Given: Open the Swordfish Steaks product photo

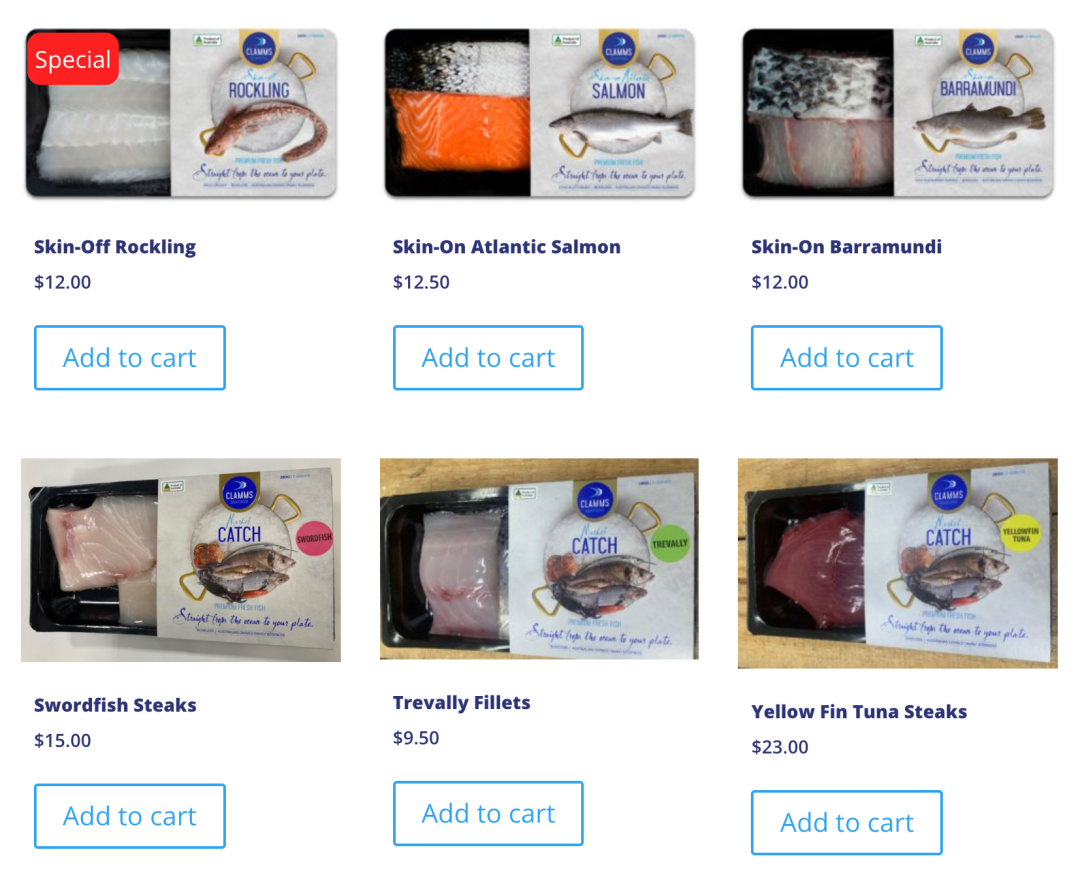Looking at the screenshot, I should click(x=181, y=560).
